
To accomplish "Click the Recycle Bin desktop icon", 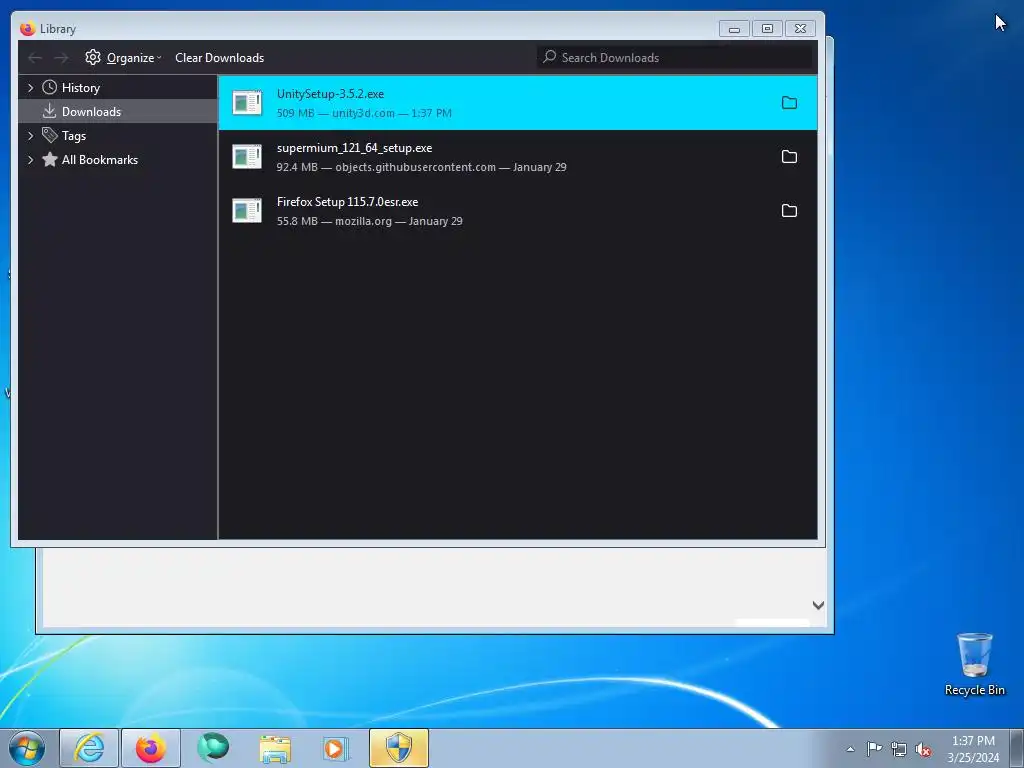I will pyautogui.click(x=974, y=664).
